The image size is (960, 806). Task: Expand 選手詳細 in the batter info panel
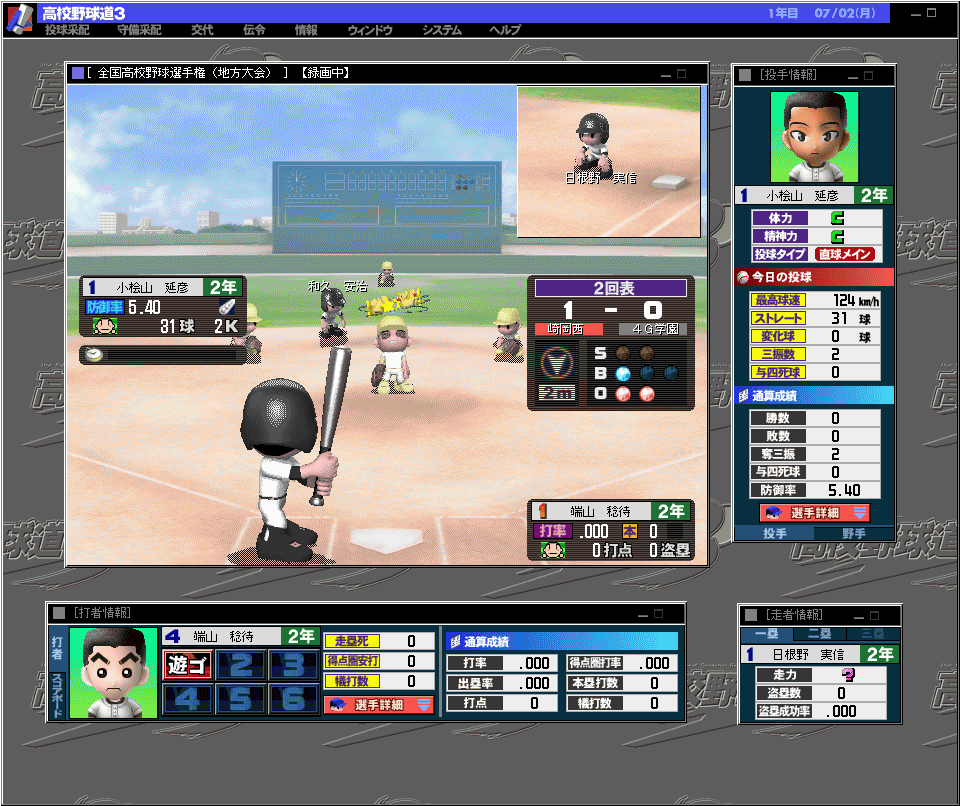click(378, 704)
